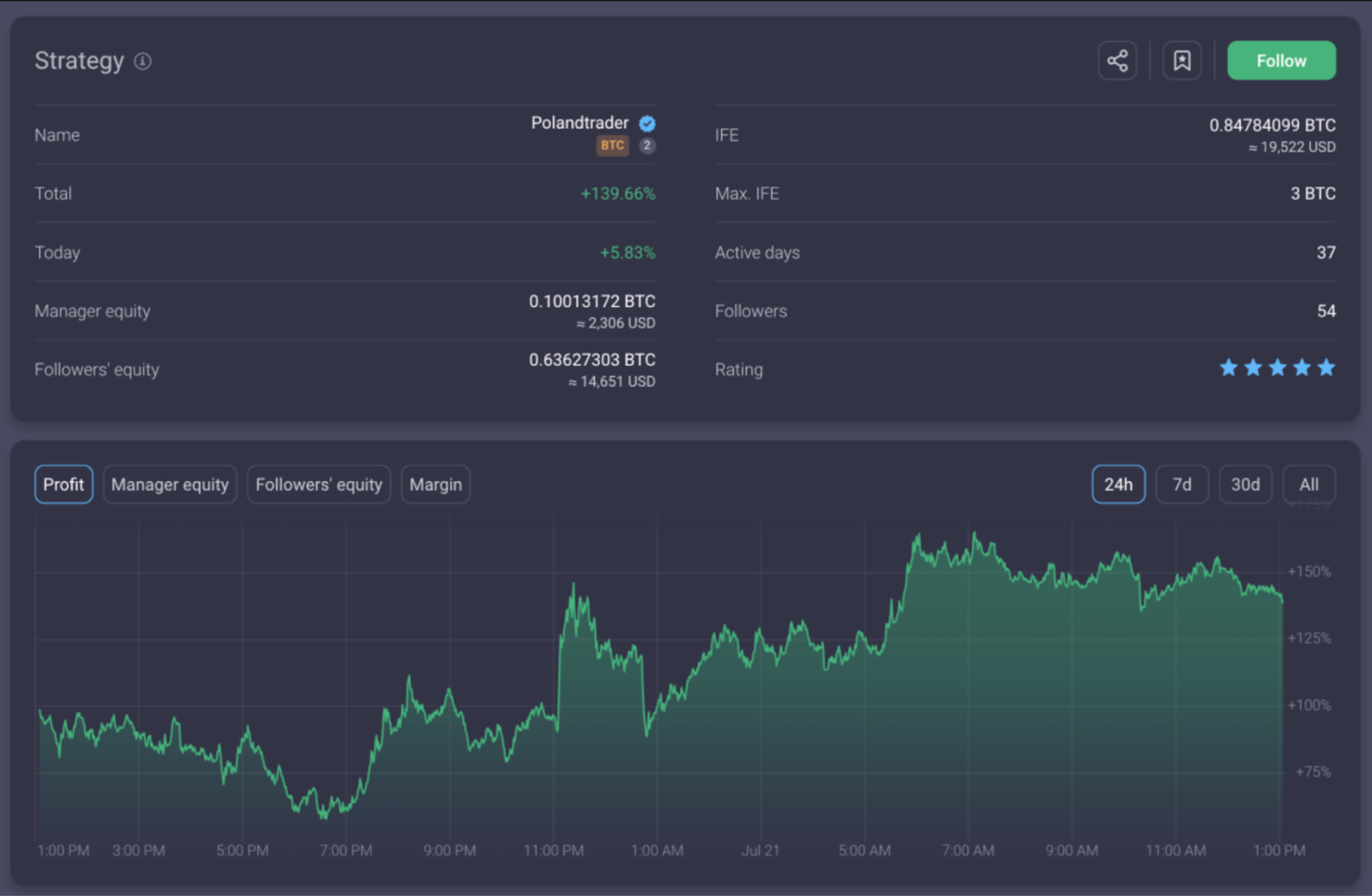The image size is (1372, 896).
Task: Click the +75% axis label on chart
Action: pyautogui.click(x=1313, y=772)
